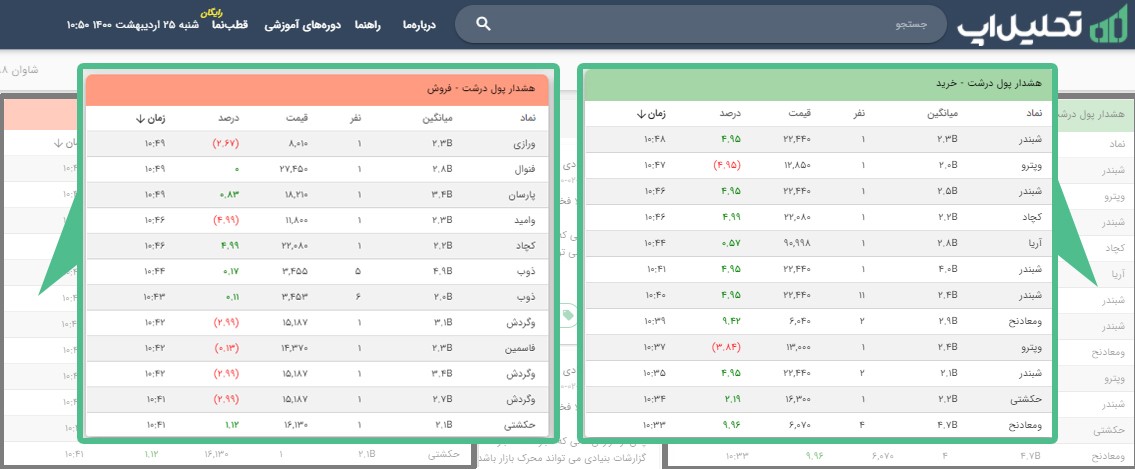Open the راهنما menu item
The image size is (1135, 469).
pyautogui.click(x=368, y=25)
